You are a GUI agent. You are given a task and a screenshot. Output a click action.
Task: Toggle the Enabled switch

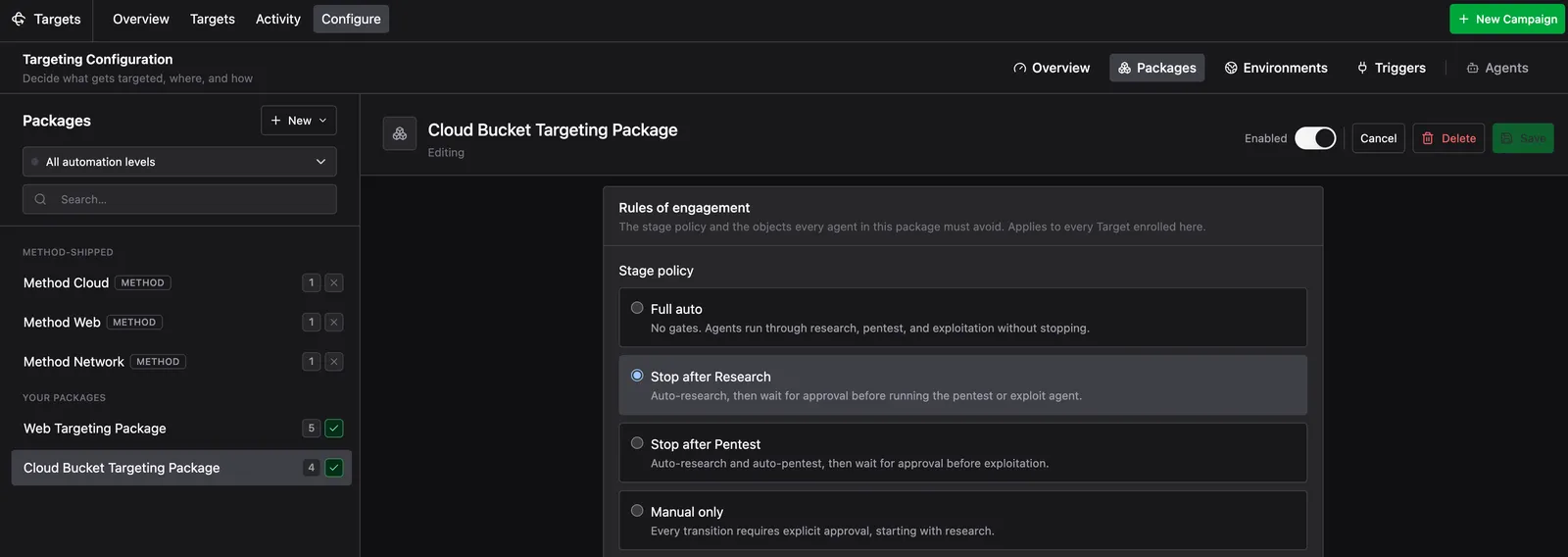(1315, 138)
